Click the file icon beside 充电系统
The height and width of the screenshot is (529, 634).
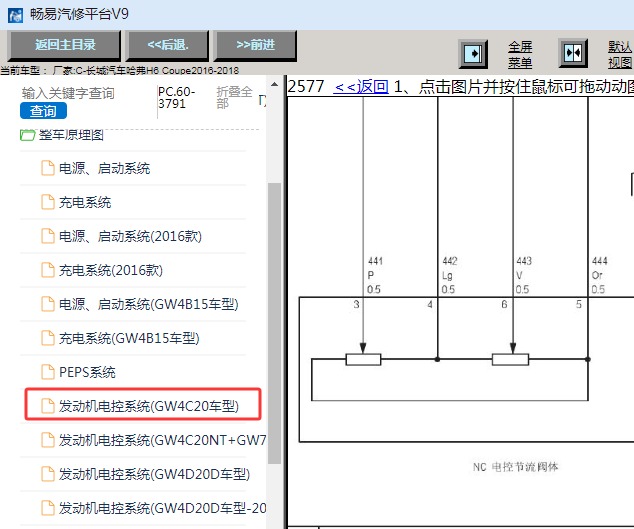(x=48, y=202)
